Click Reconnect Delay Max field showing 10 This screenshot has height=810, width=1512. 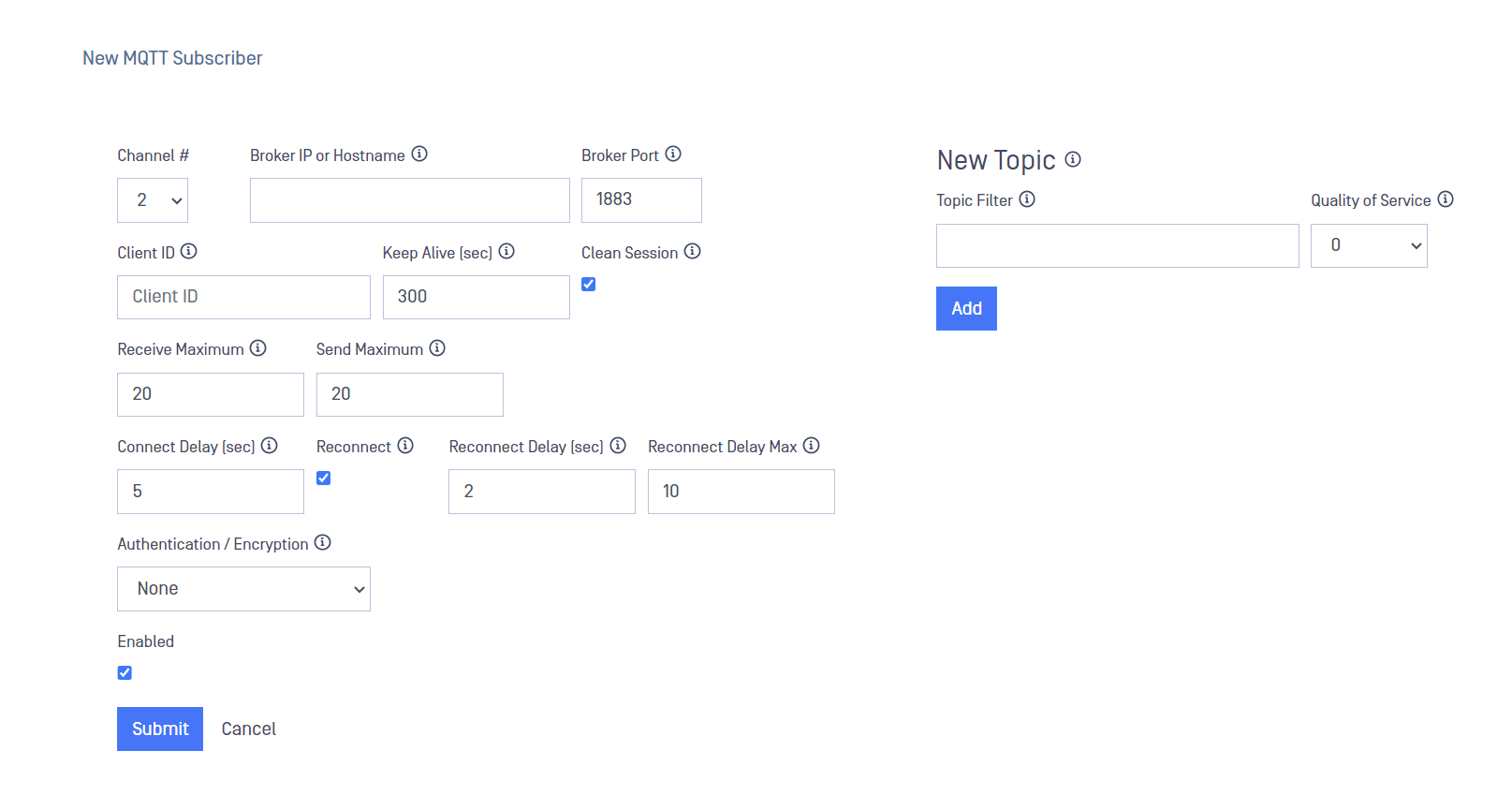741,492
